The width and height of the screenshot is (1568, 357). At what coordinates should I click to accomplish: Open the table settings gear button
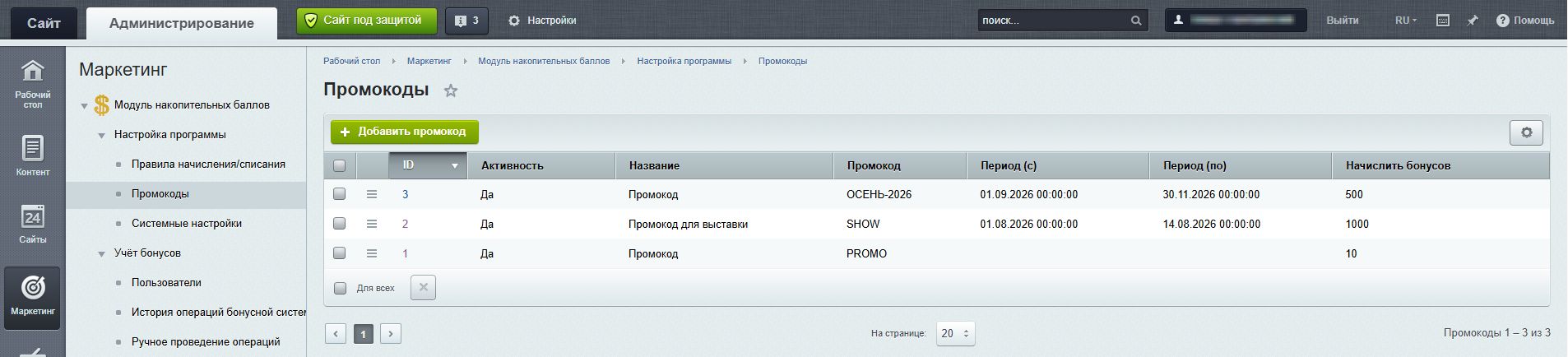(x=1526, y=132)
